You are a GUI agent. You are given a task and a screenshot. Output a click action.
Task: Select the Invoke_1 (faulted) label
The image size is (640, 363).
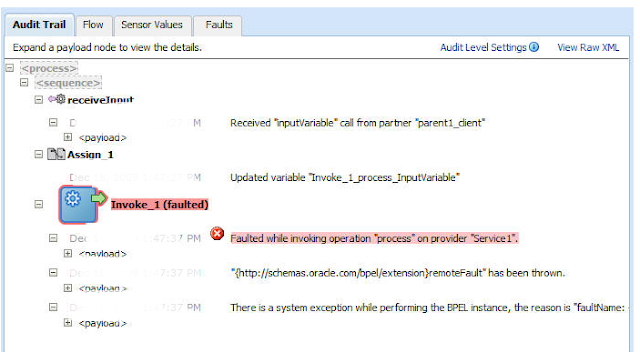tap(160, 205)
